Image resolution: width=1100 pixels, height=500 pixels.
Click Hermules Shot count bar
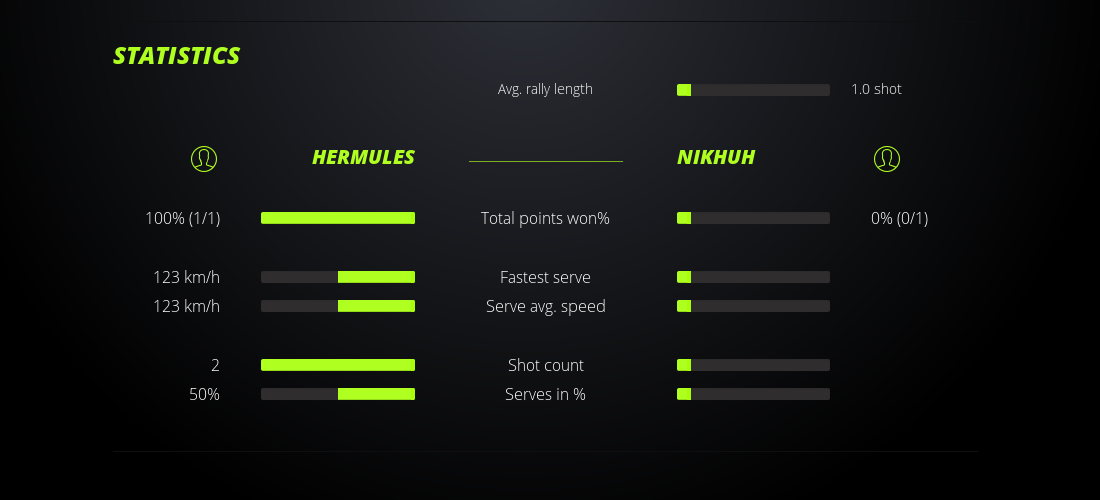click(x=338, y=365)
